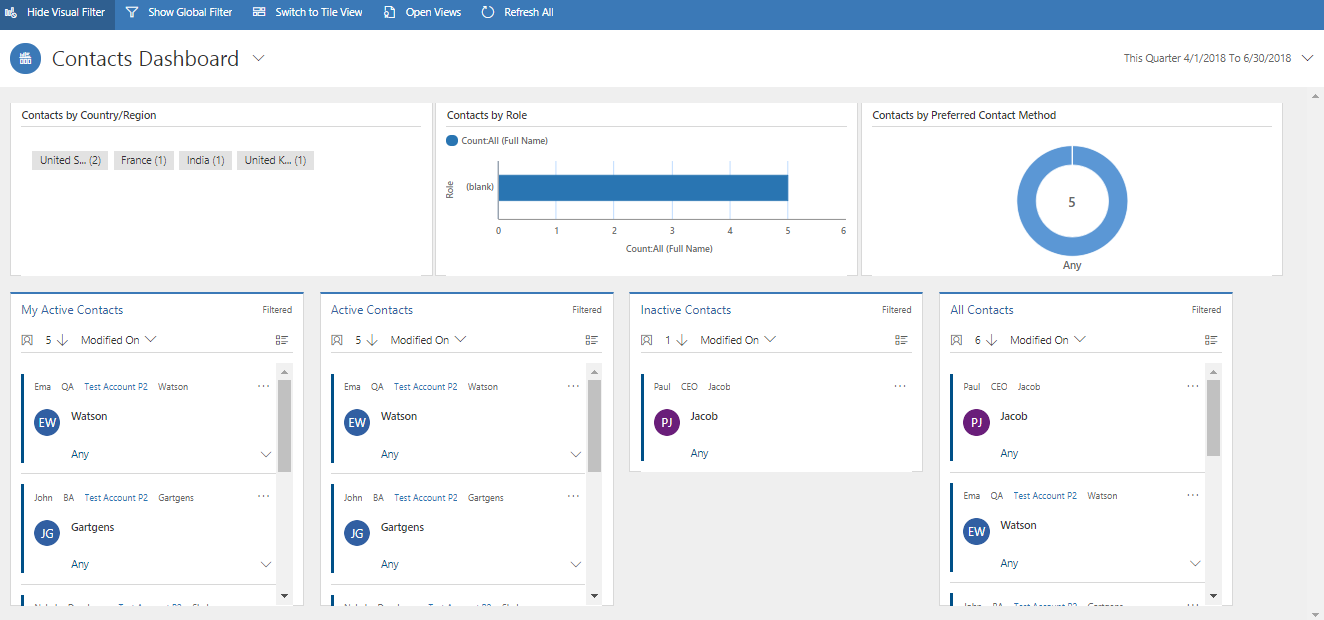
Task: Click the Contacts Dashboard circular icon
Action: click(x=25, y=59)
